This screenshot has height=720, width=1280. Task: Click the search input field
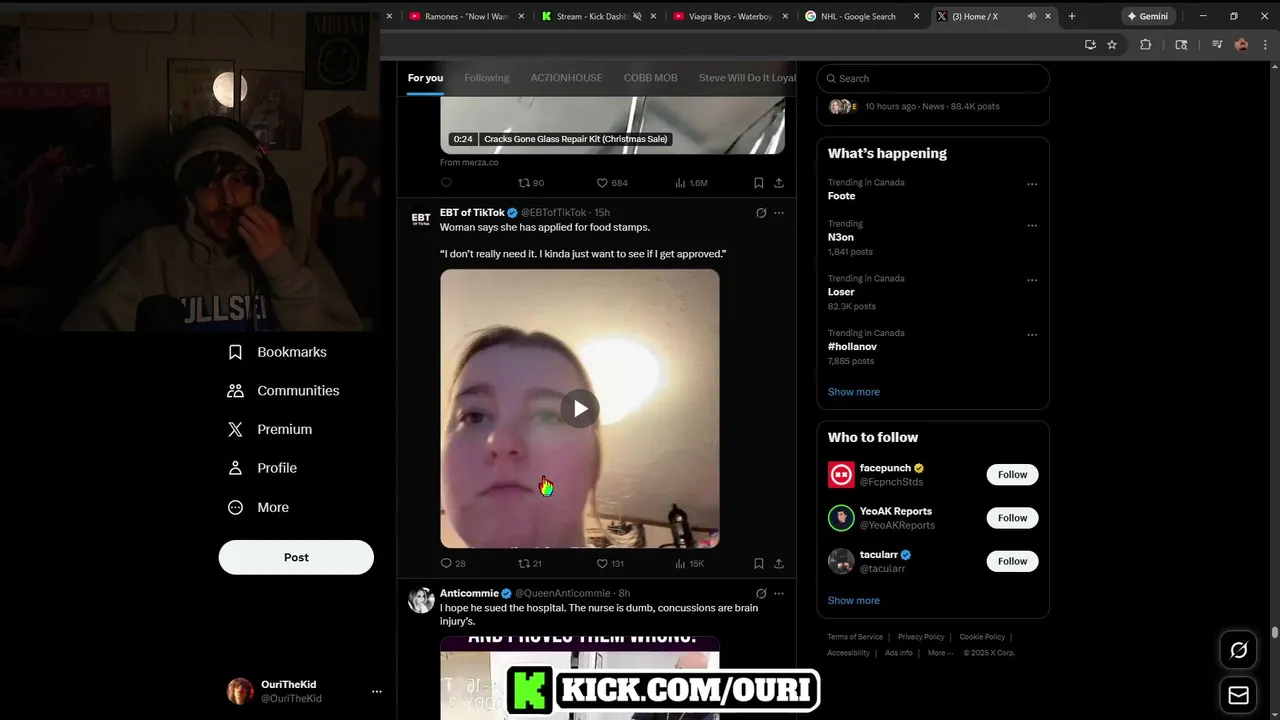pyautogui.click(x=933, y=78)
